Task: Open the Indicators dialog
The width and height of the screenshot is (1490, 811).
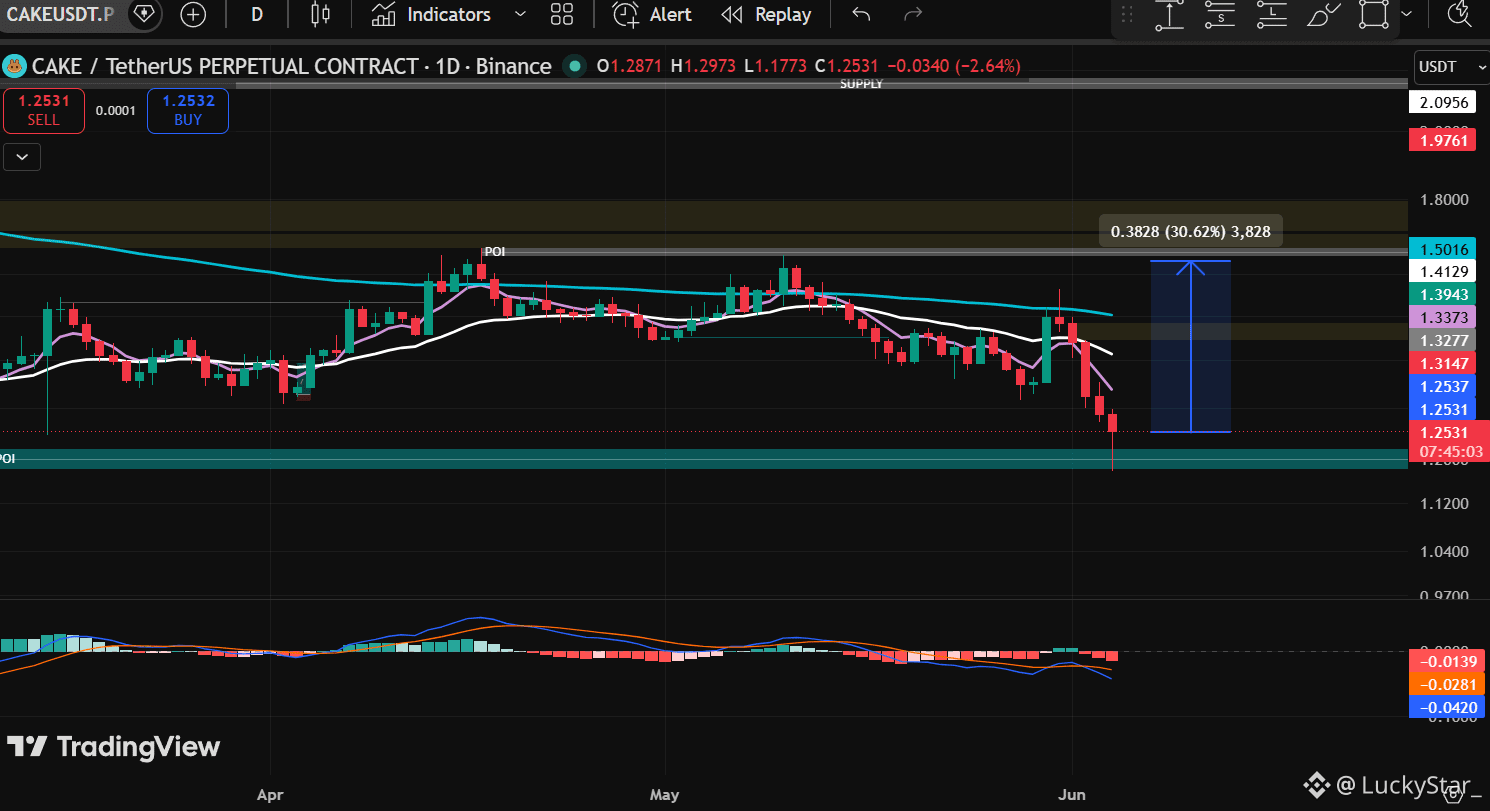Action: [x=431, y=14]
